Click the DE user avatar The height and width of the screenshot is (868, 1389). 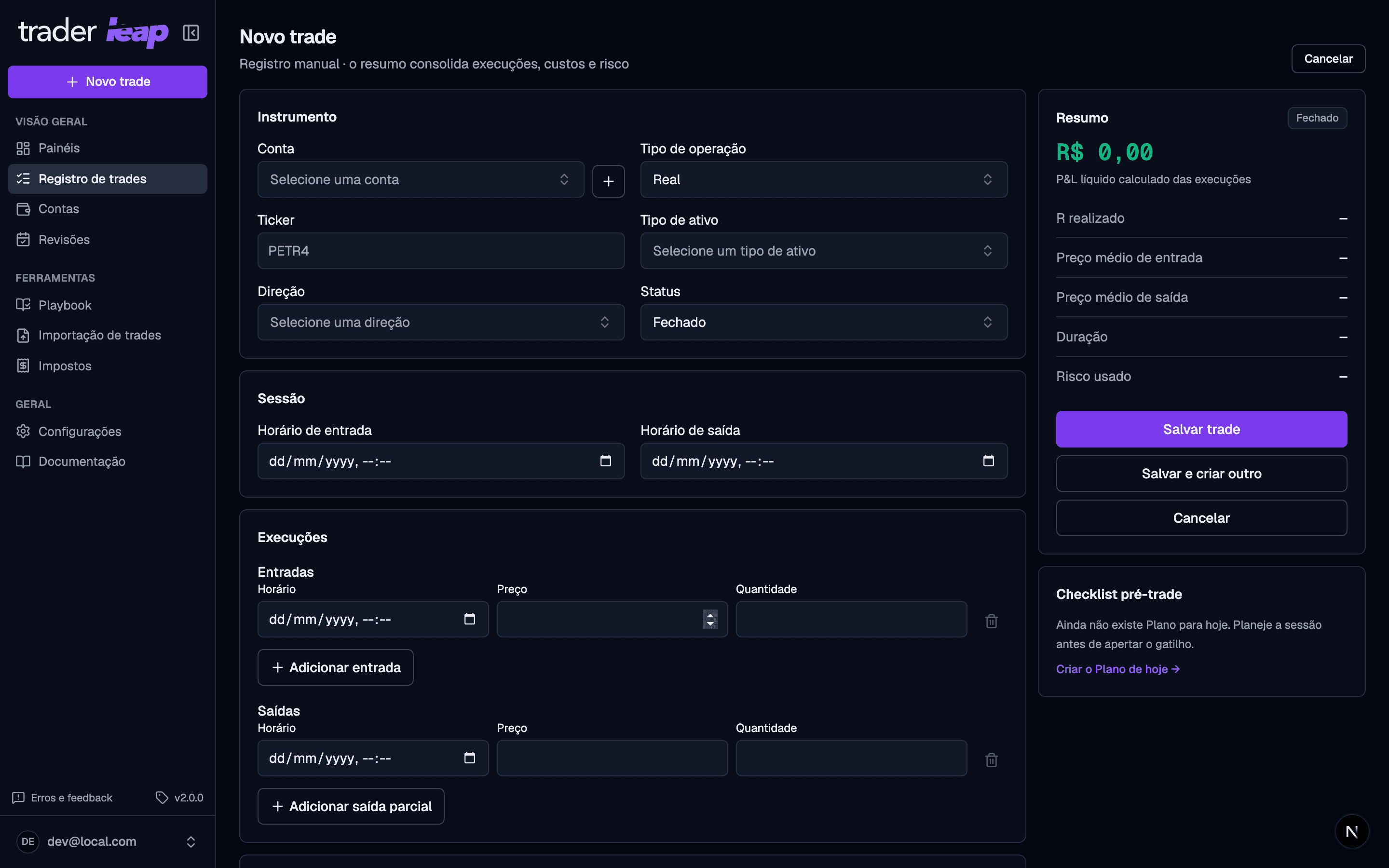[x=27, y=841]
